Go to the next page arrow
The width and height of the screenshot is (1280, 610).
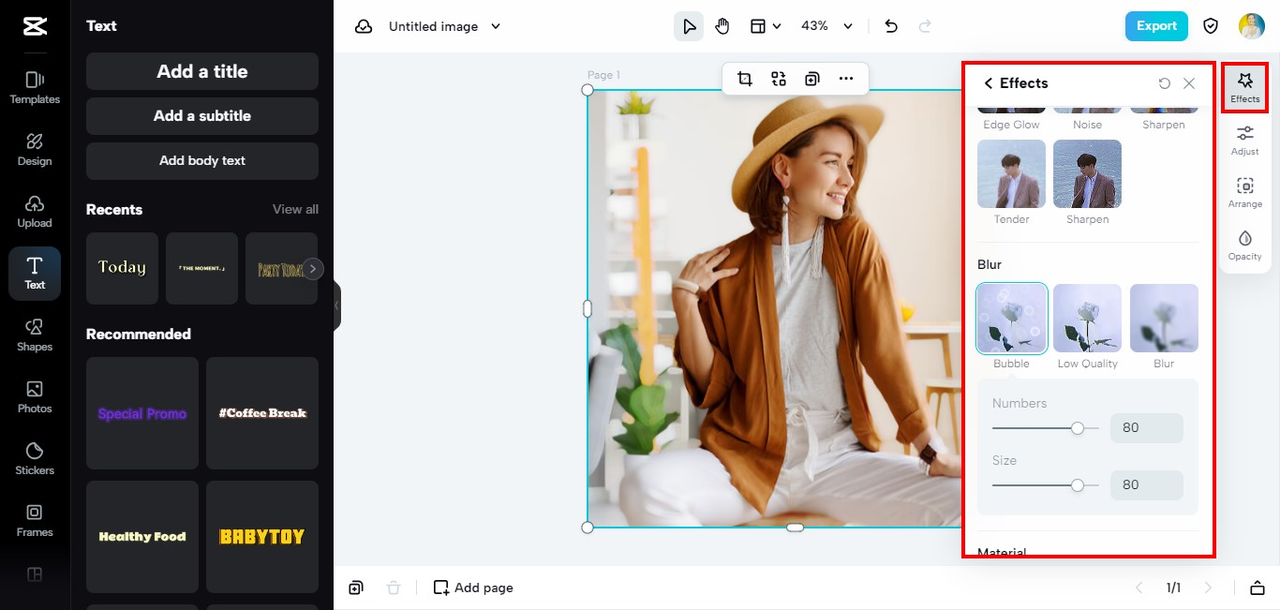click(x=1208, y=588)
